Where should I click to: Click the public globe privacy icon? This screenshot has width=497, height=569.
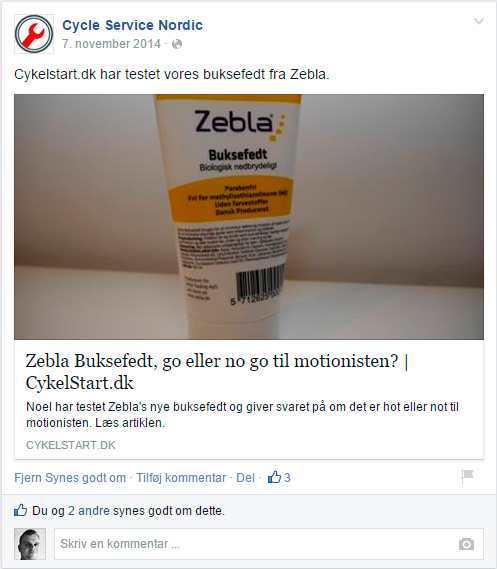[x=177, y=44]
